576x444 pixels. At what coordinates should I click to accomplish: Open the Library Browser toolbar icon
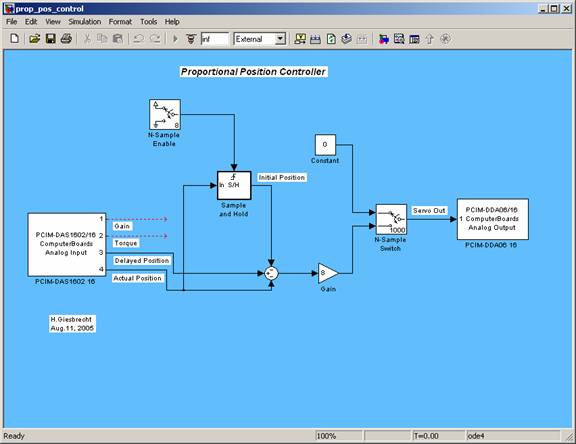[384, 39]
